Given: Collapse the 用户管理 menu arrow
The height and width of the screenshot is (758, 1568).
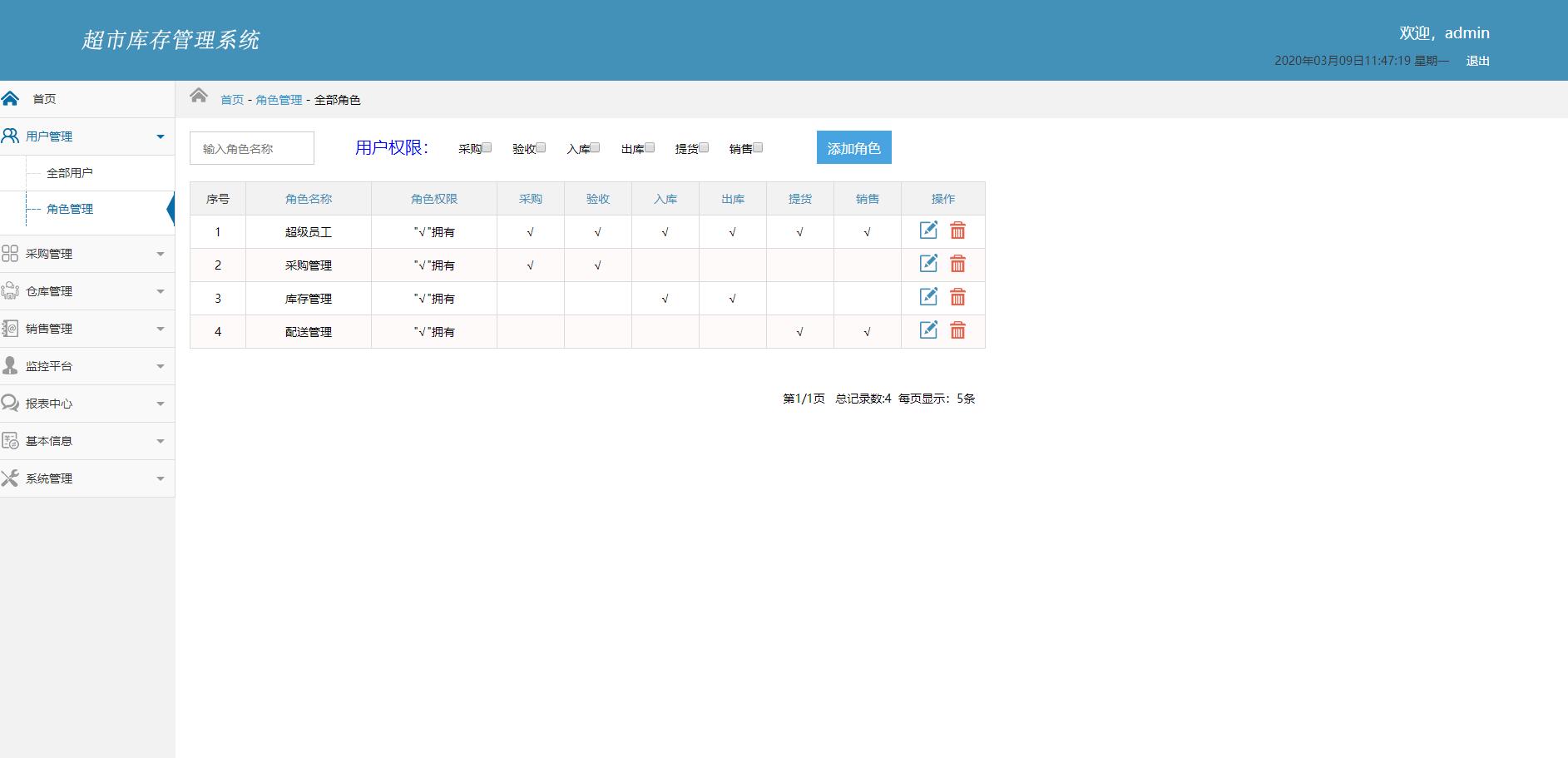Looking at the screenshot, I should coord(161,136).
